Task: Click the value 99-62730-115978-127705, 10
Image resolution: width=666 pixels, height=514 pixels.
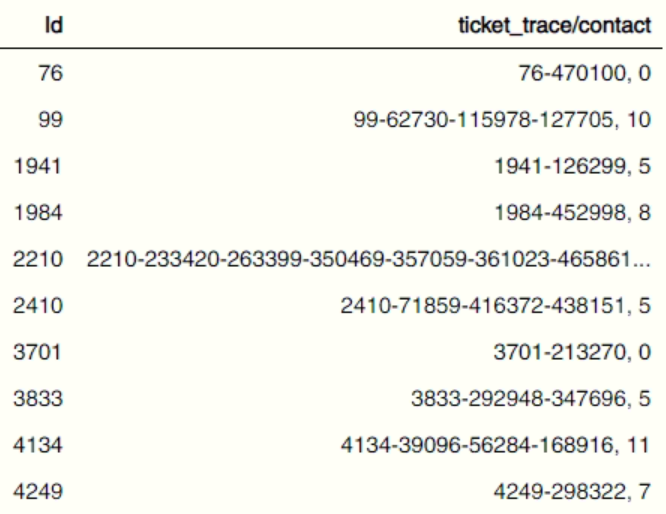Action: pyautogui.click(x=502, y=119)
